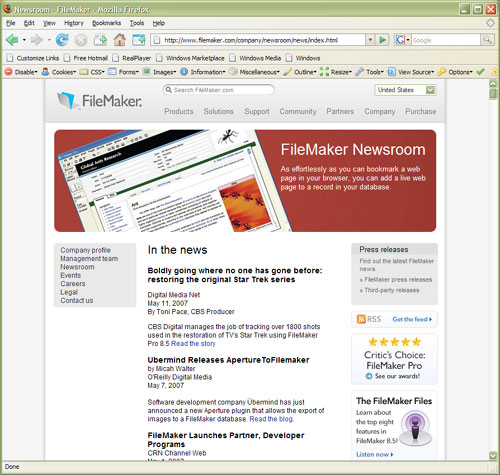
Task: Click the Google search input box
Action: click(446, 40)
